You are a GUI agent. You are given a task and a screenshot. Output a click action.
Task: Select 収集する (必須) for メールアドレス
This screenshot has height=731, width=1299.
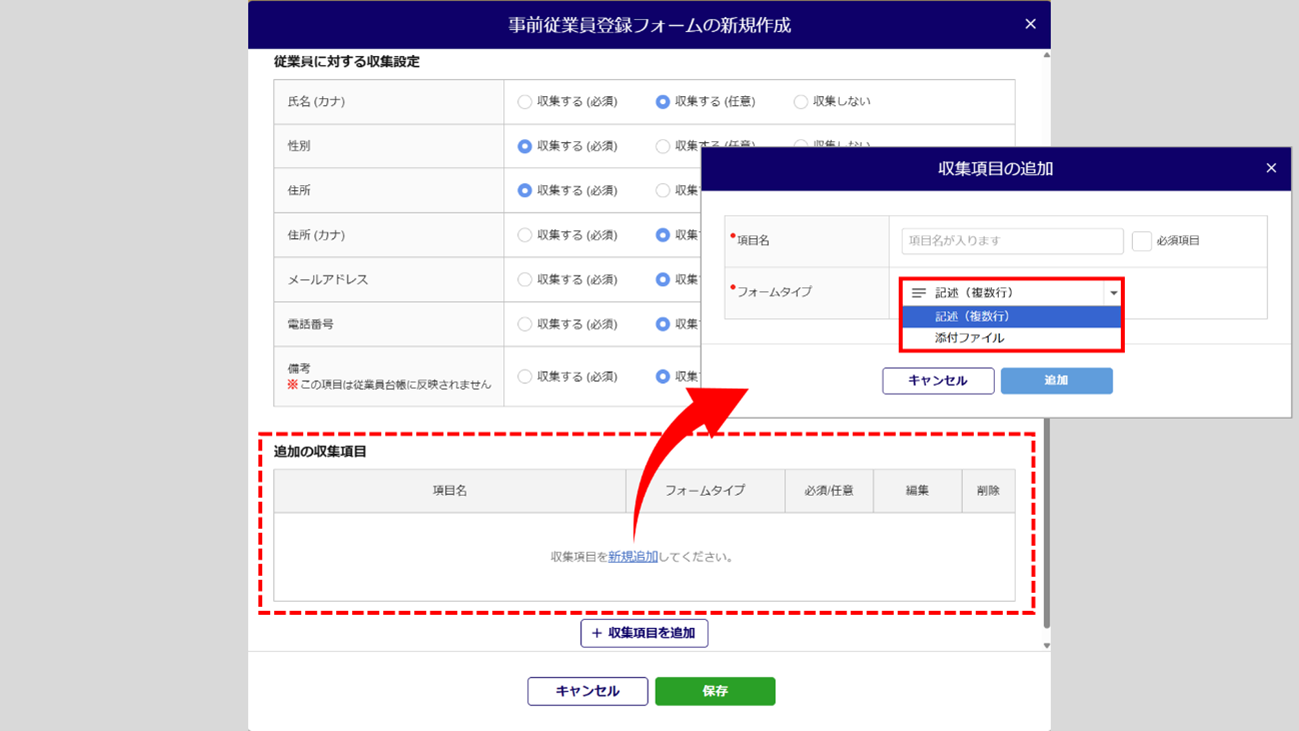coord(524,280)
